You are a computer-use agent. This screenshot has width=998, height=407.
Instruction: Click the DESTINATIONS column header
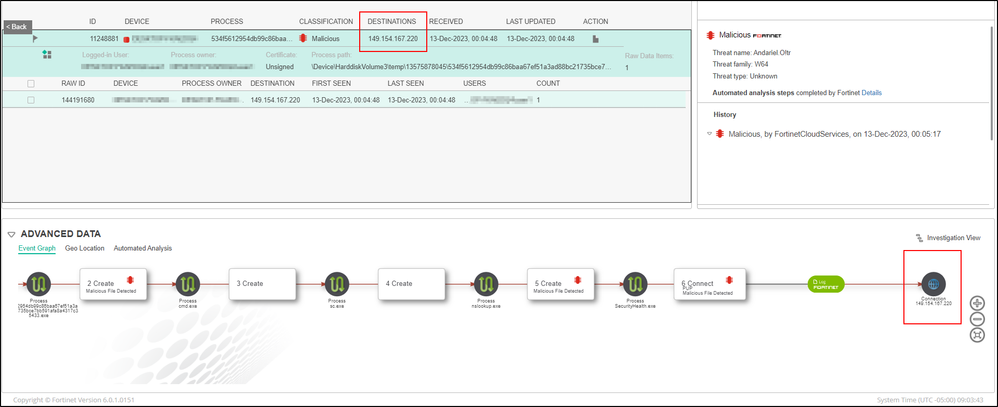point(391,22)
